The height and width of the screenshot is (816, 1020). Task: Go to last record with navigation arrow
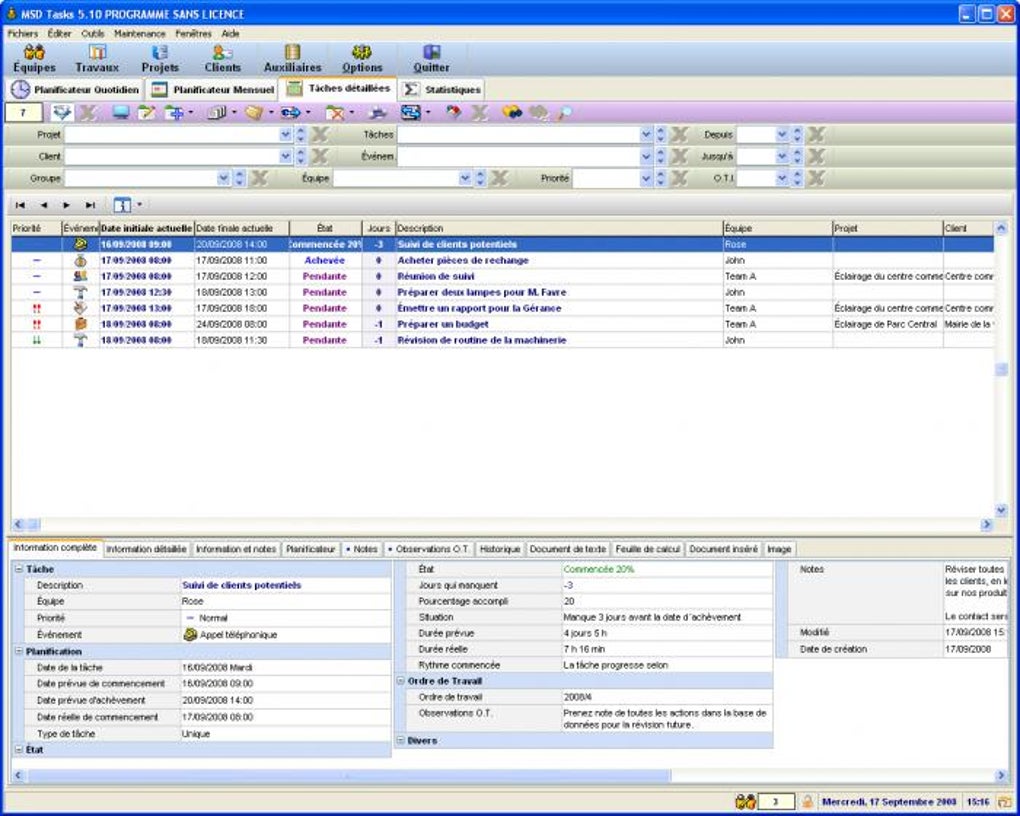pos(90,205)
